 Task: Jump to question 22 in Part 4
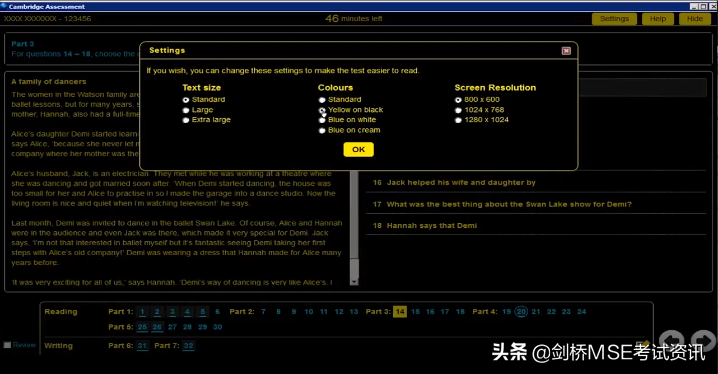pyautogui.click(x=551, y=312)
